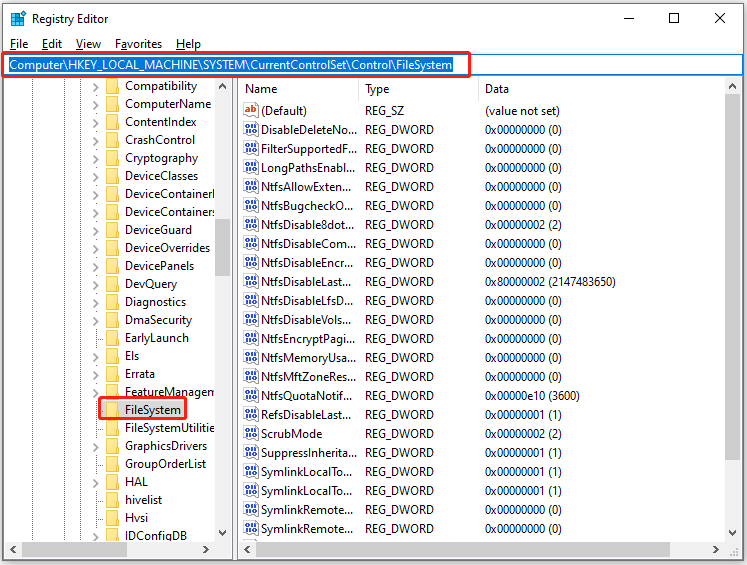747x565 pixels.
Task: Select the GroupOrderList key
Action: point(165,464)
